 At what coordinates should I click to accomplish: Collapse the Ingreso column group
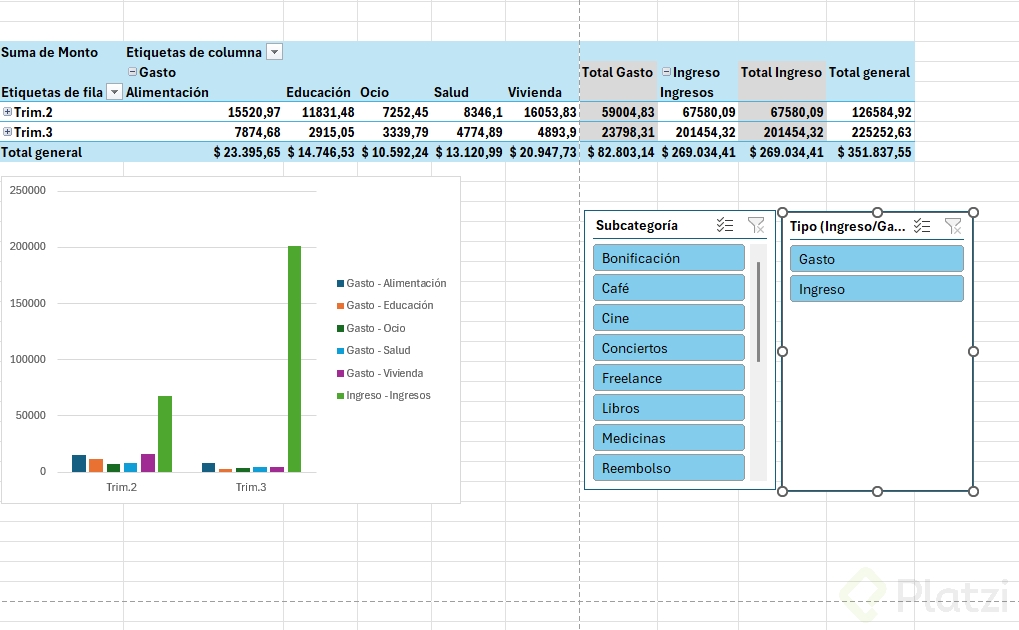point(666,72)
